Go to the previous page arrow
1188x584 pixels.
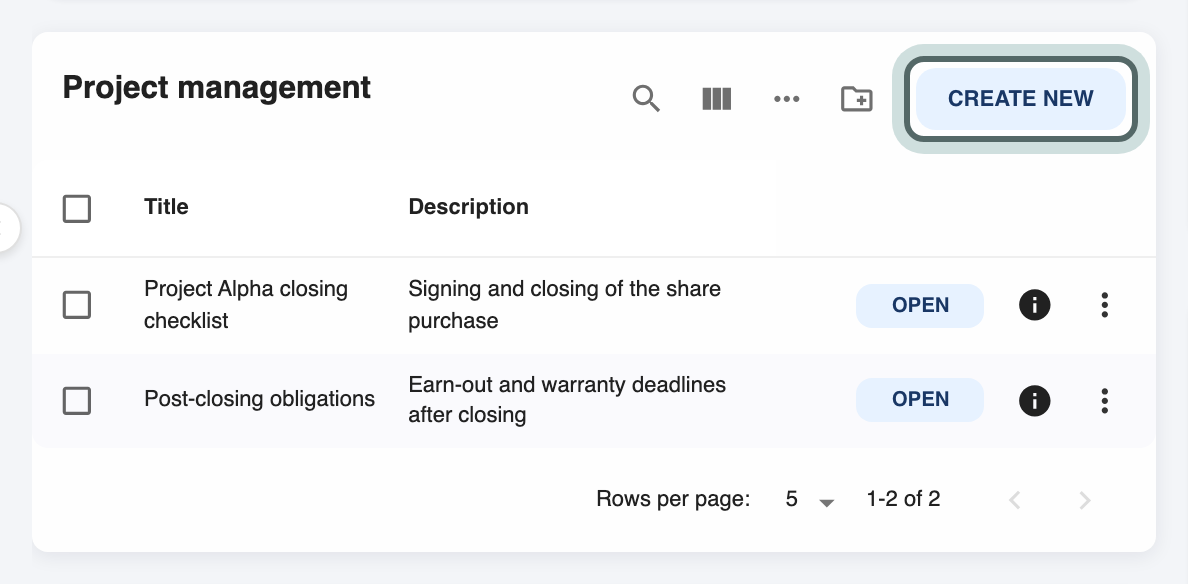tap(1014, 500)
